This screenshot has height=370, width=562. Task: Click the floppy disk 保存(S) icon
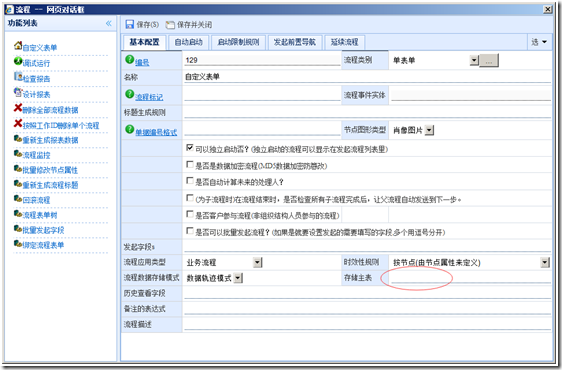pos(129,24)
